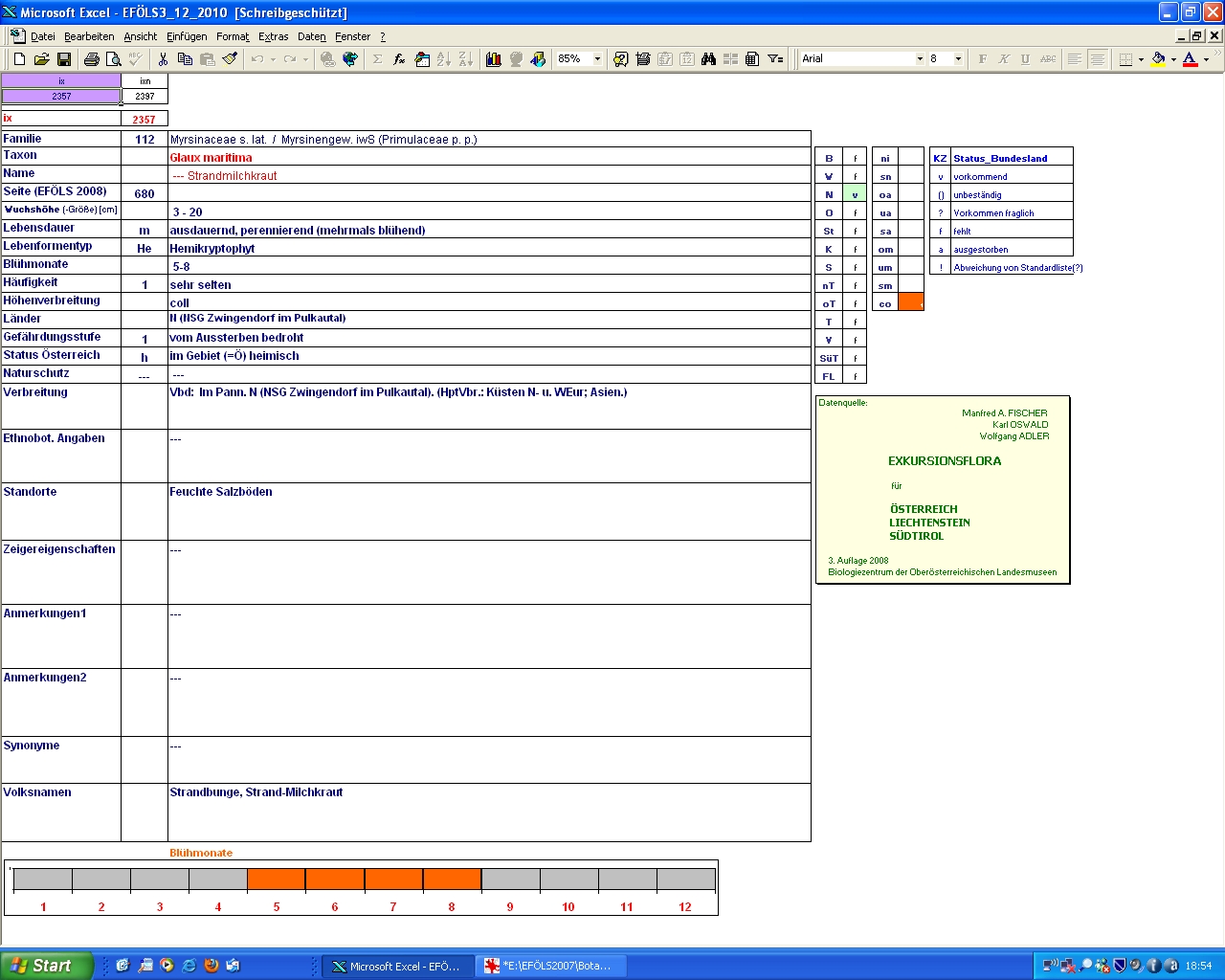Insert hyperlink using the globe icon
This screenshot has height=980, width=1225.
point(327,59)
